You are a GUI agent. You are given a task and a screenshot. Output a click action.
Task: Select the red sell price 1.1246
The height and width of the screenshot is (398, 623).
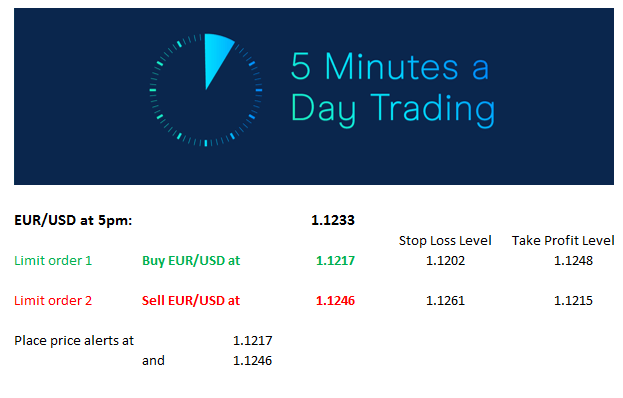click(x=335, y=301)
